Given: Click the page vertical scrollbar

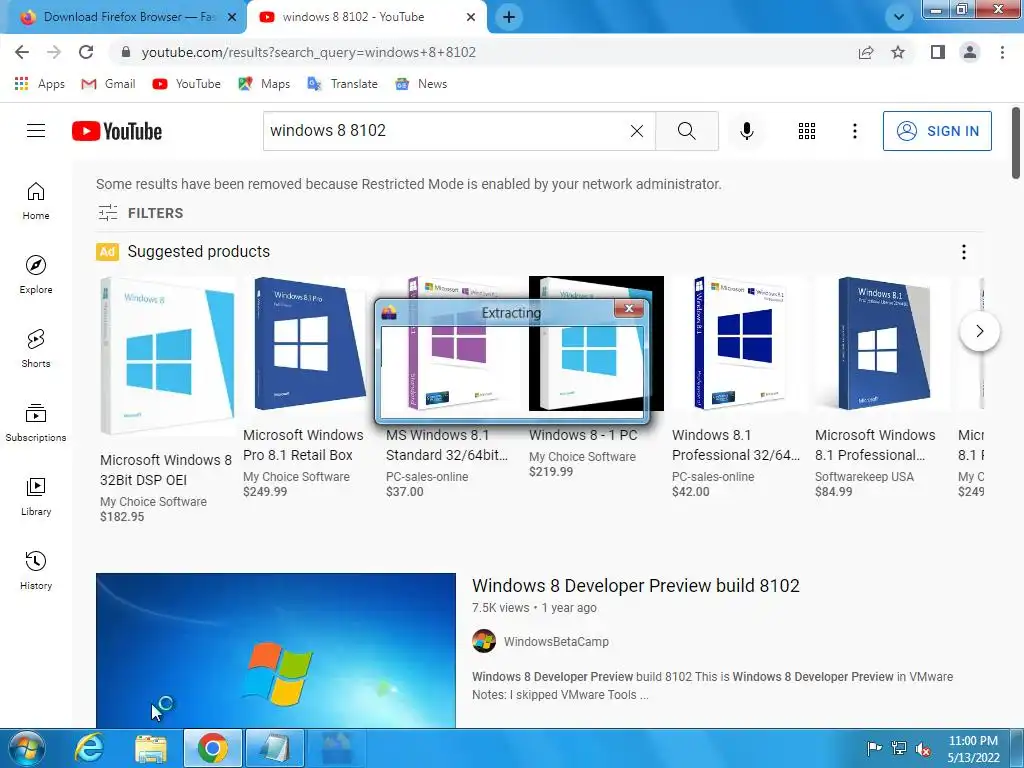Looking at the screenshot, I should tap(1016, 143).
